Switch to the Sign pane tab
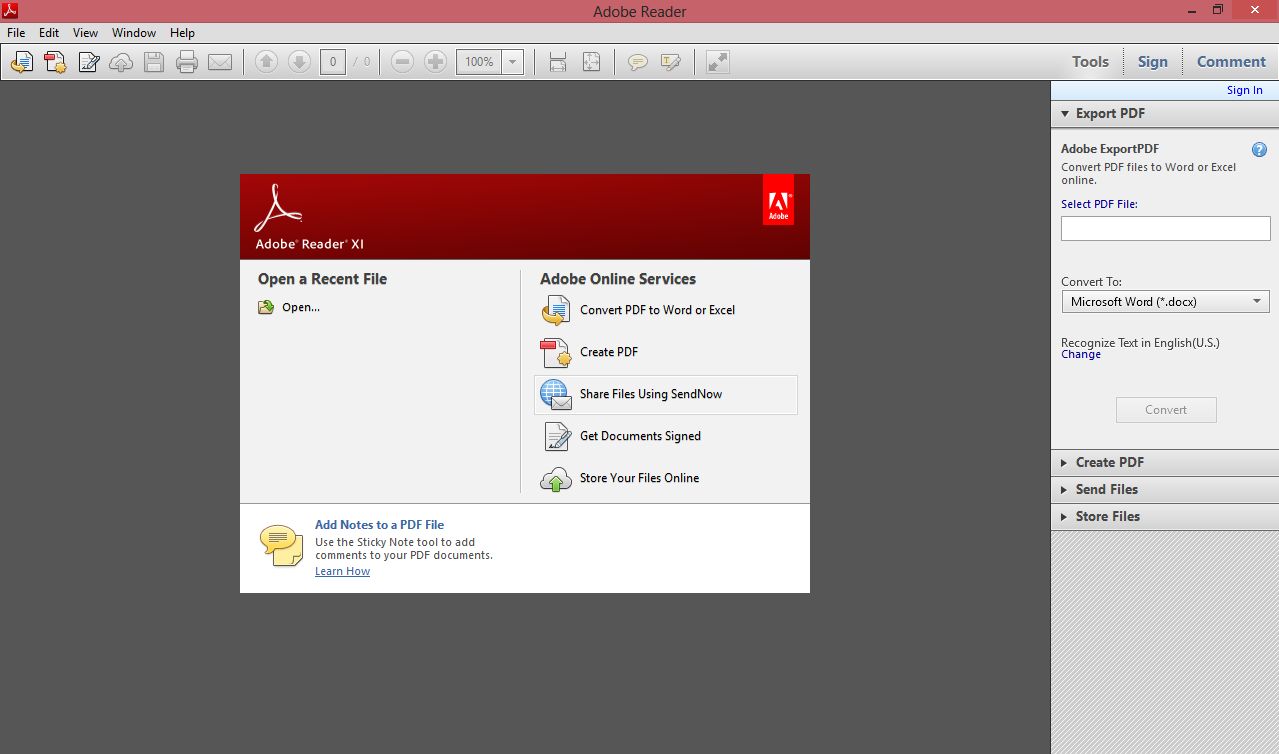The height and width of the screenshot is (754, 1279). 1152,62
